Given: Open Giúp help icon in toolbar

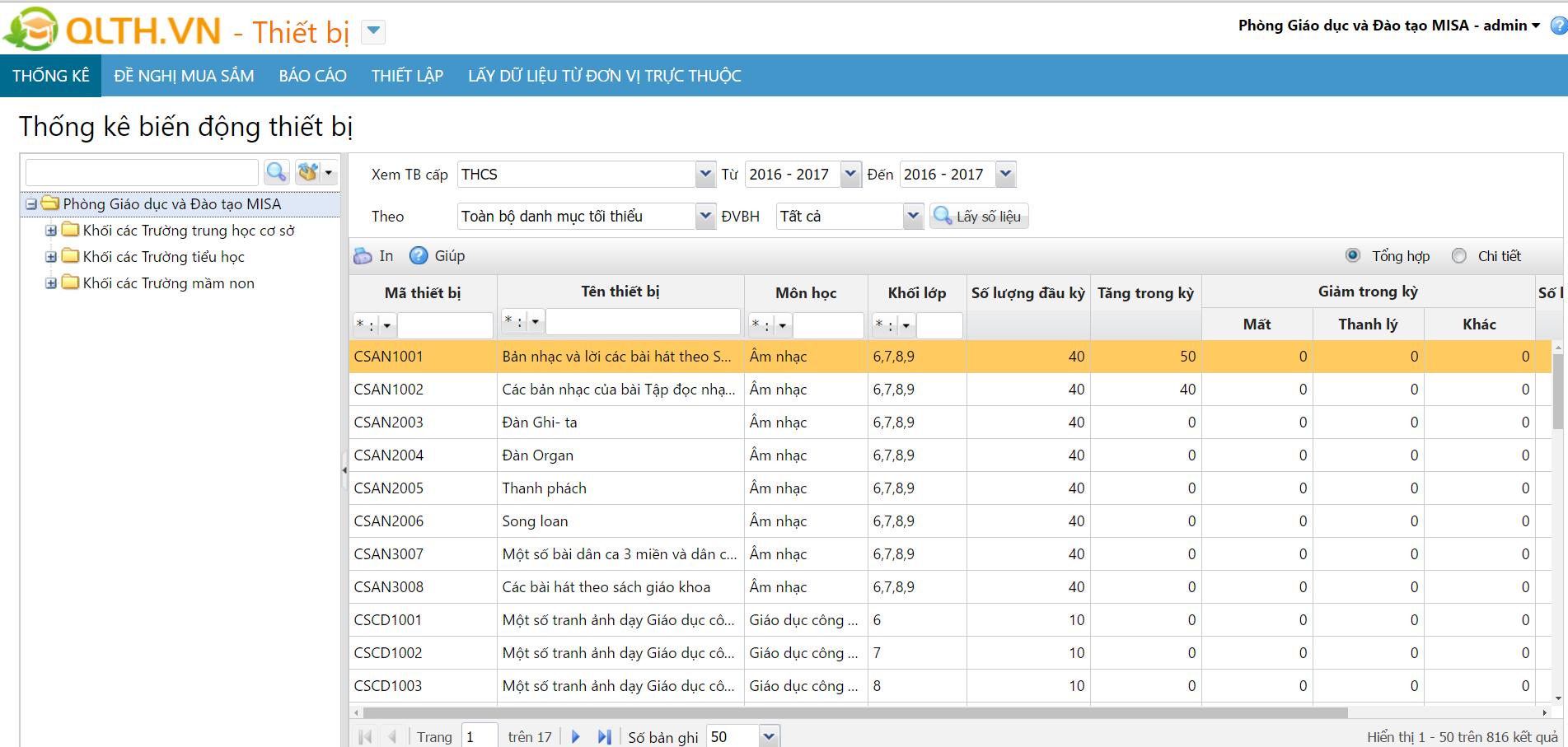Looking at the screenshot, I should click(419, 256).
